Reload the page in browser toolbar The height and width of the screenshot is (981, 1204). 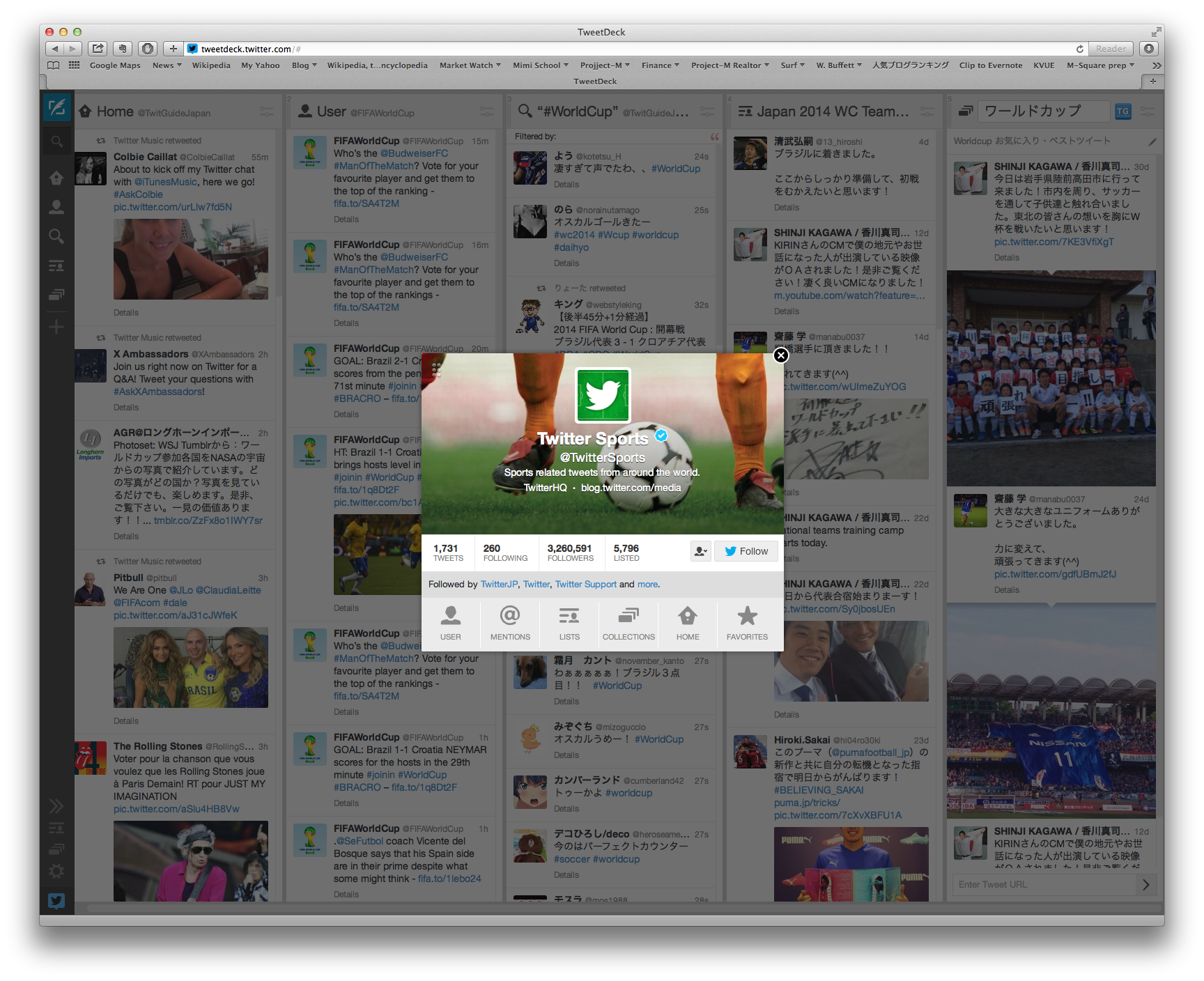[x=1079, y=49]
